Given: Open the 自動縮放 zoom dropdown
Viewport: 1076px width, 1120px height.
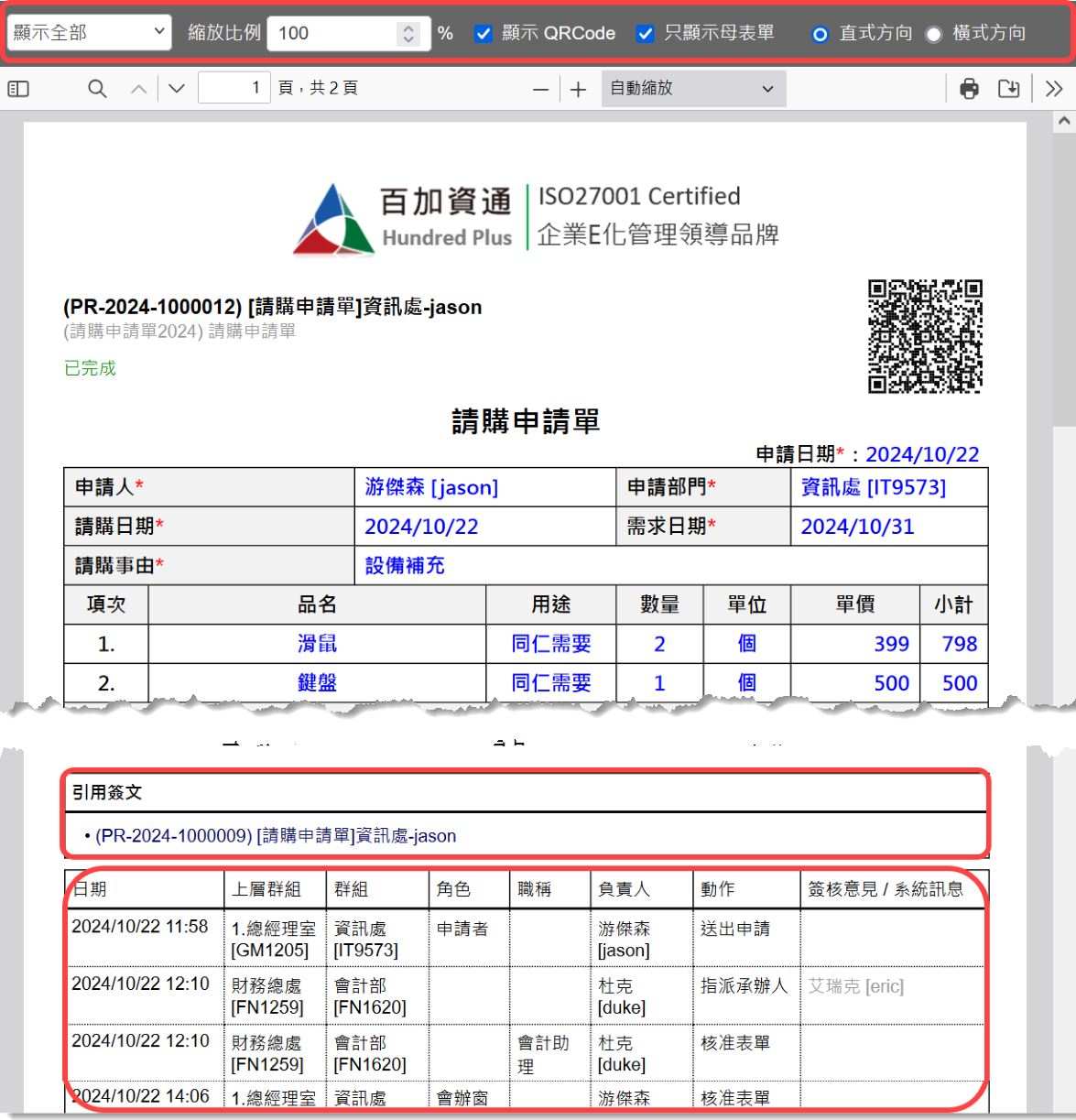Looking at the screenshot, I should pos(693,89).
